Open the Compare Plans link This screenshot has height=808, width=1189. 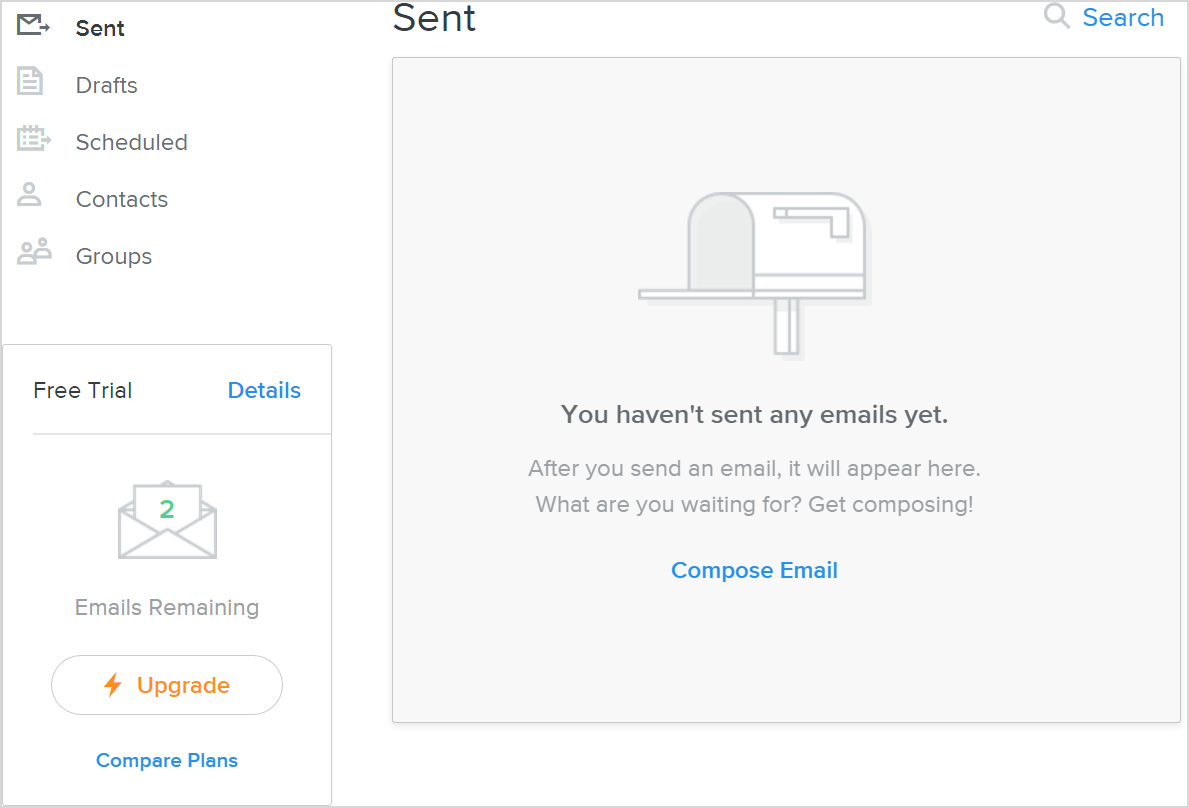click(x=167, y=760)
